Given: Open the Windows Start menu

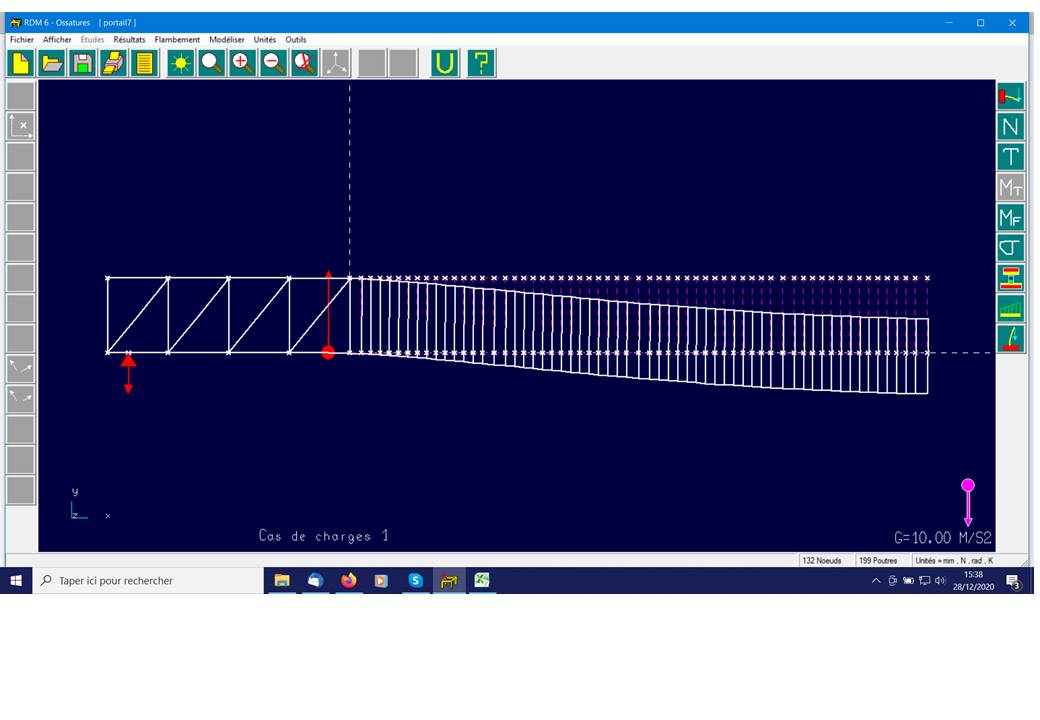Looking at the screenshot, I should (16, 581).
